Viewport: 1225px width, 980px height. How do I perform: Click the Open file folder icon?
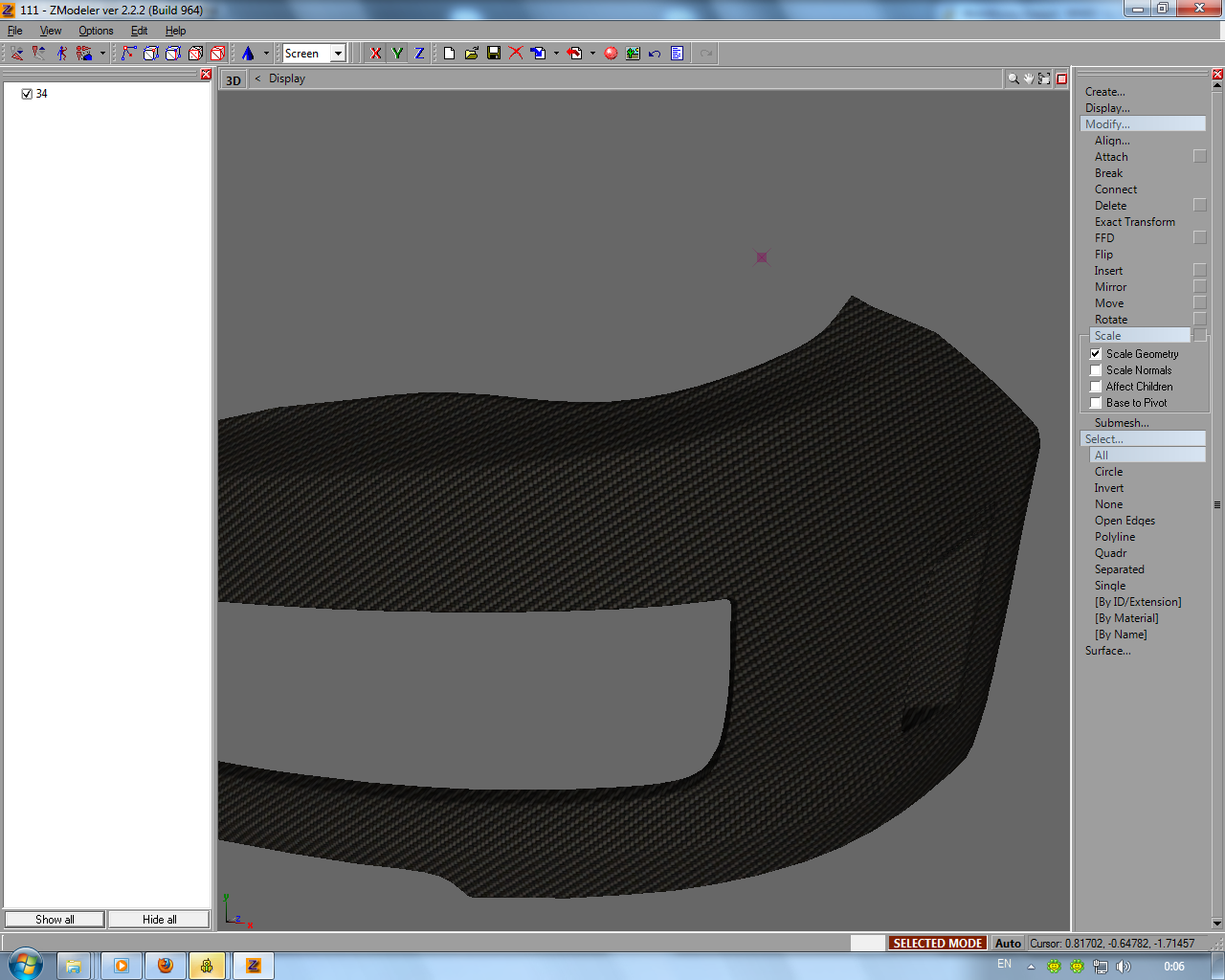point(472,54)
